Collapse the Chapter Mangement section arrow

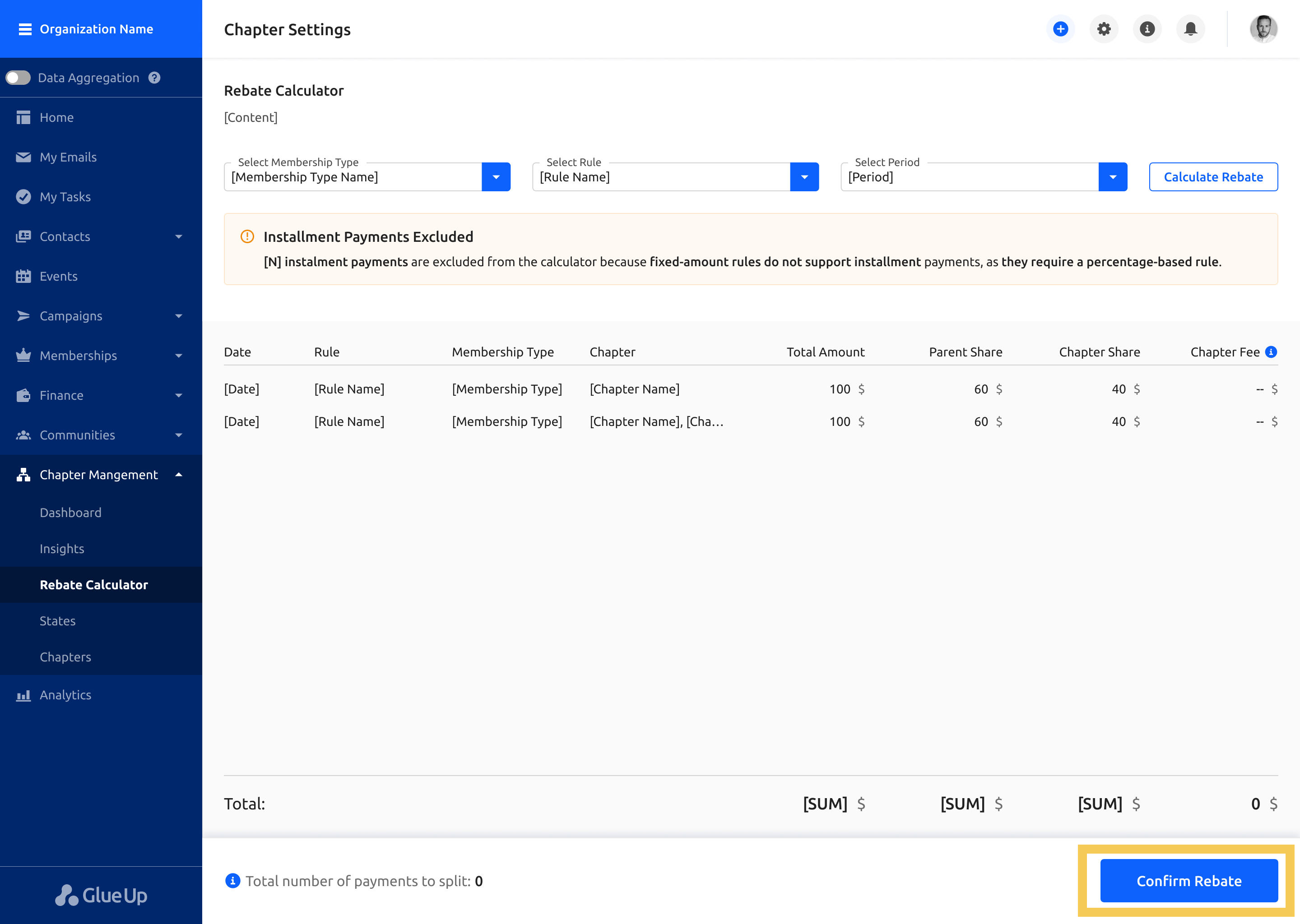(179, 475)
